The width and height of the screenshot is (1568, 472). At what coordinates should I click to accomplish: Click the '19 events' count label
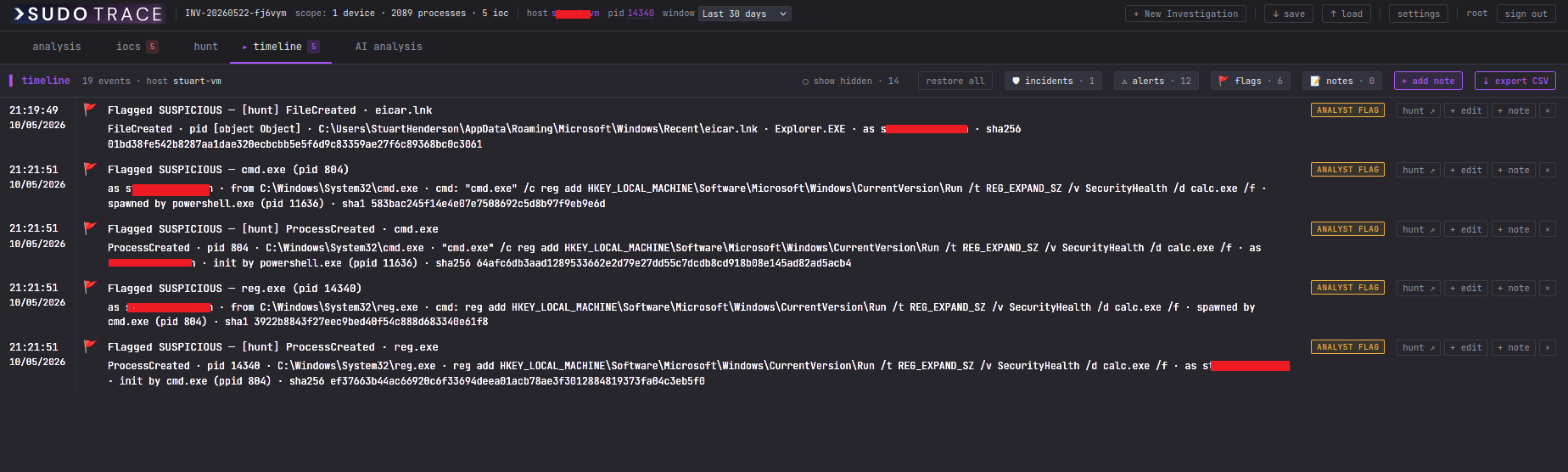pos(106,81)
